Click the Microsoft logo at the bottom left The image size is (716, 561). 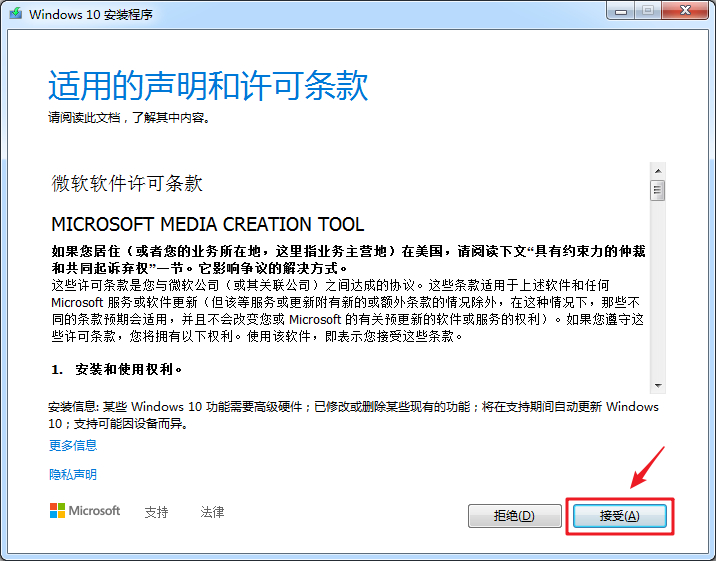coord(85,511)
